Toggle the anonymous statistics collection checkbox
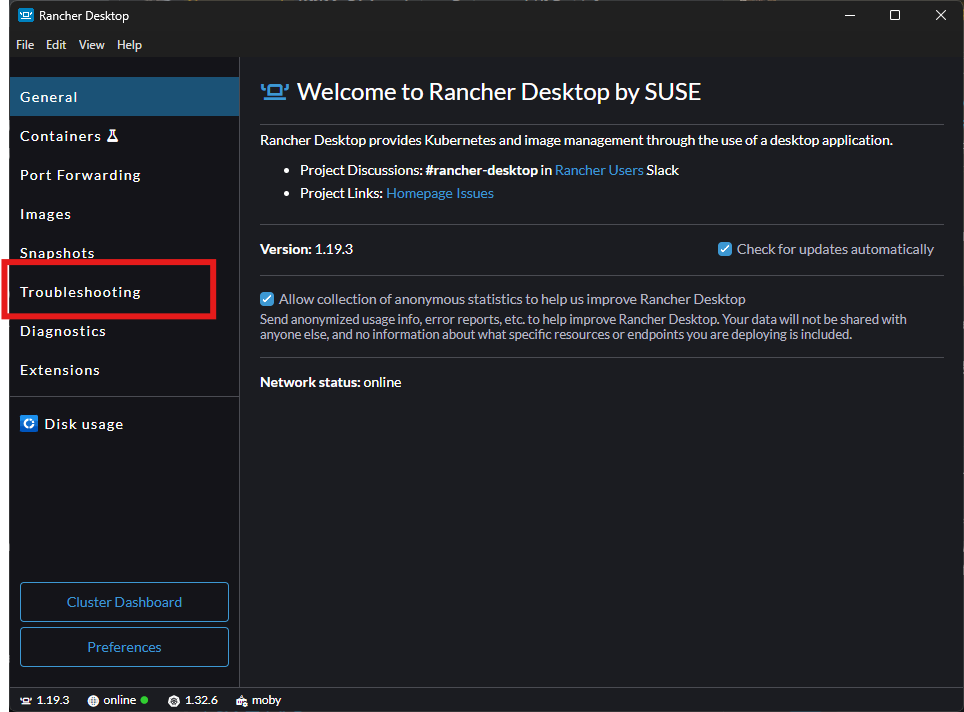This screenshot has width=964, height=712. click(x=267, y=299)
